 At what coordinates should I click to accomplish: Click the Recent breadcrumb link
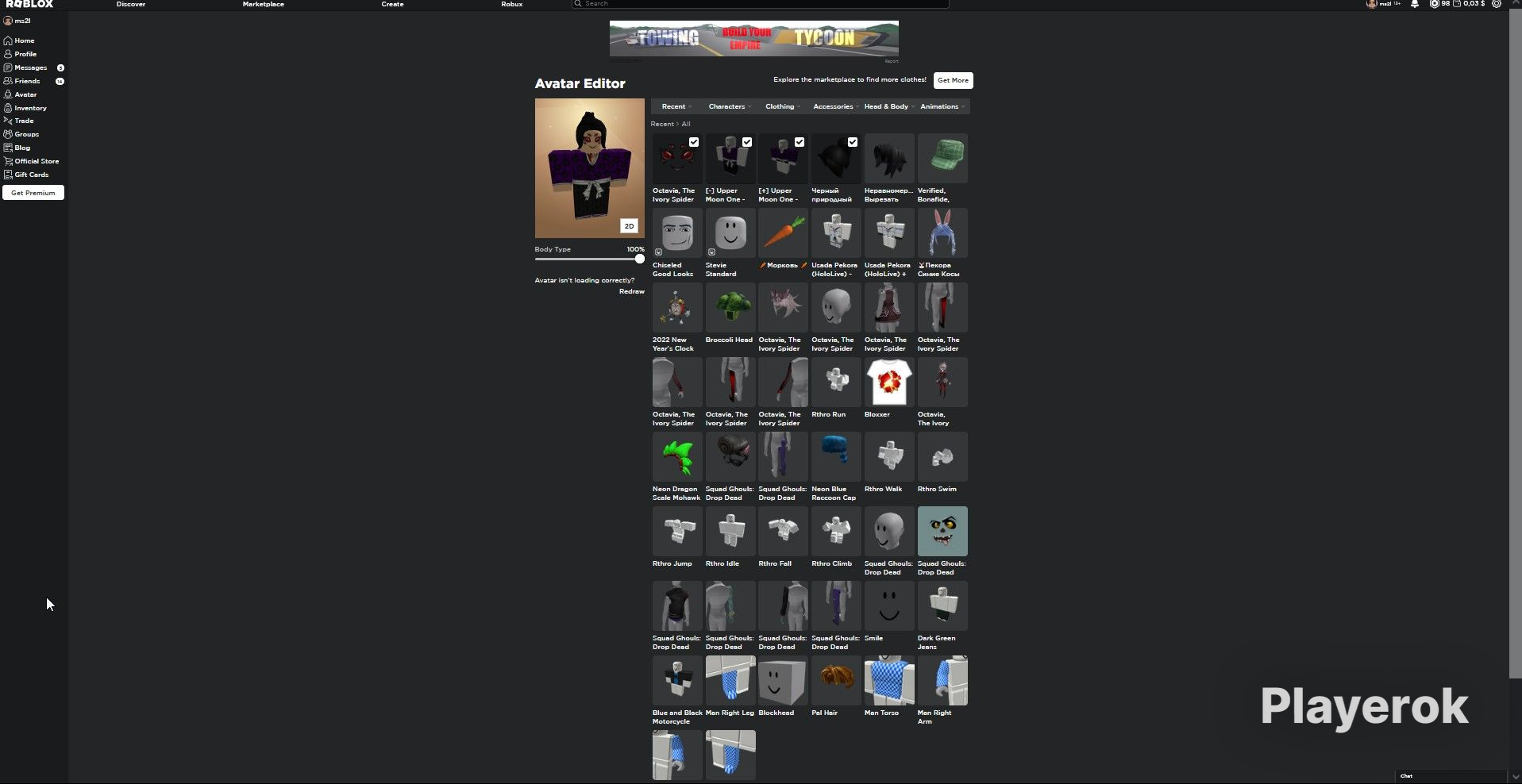point(662,124)
